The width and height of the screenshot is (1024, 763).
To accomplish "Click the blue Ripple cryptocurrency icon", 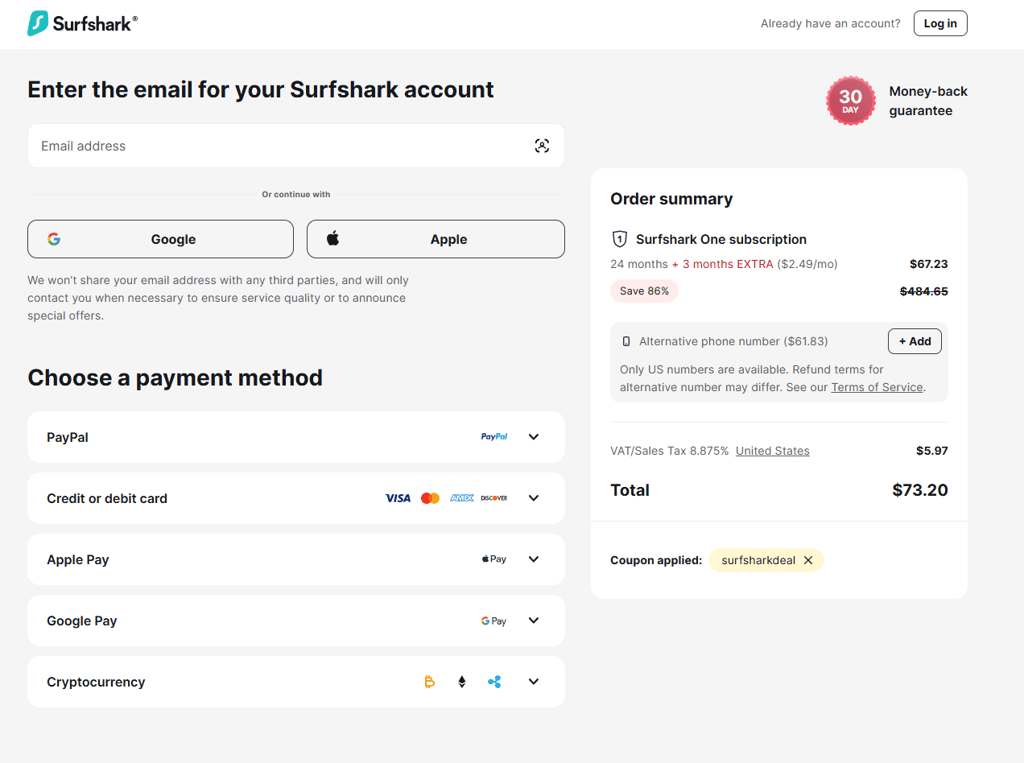I will [494, 682].
